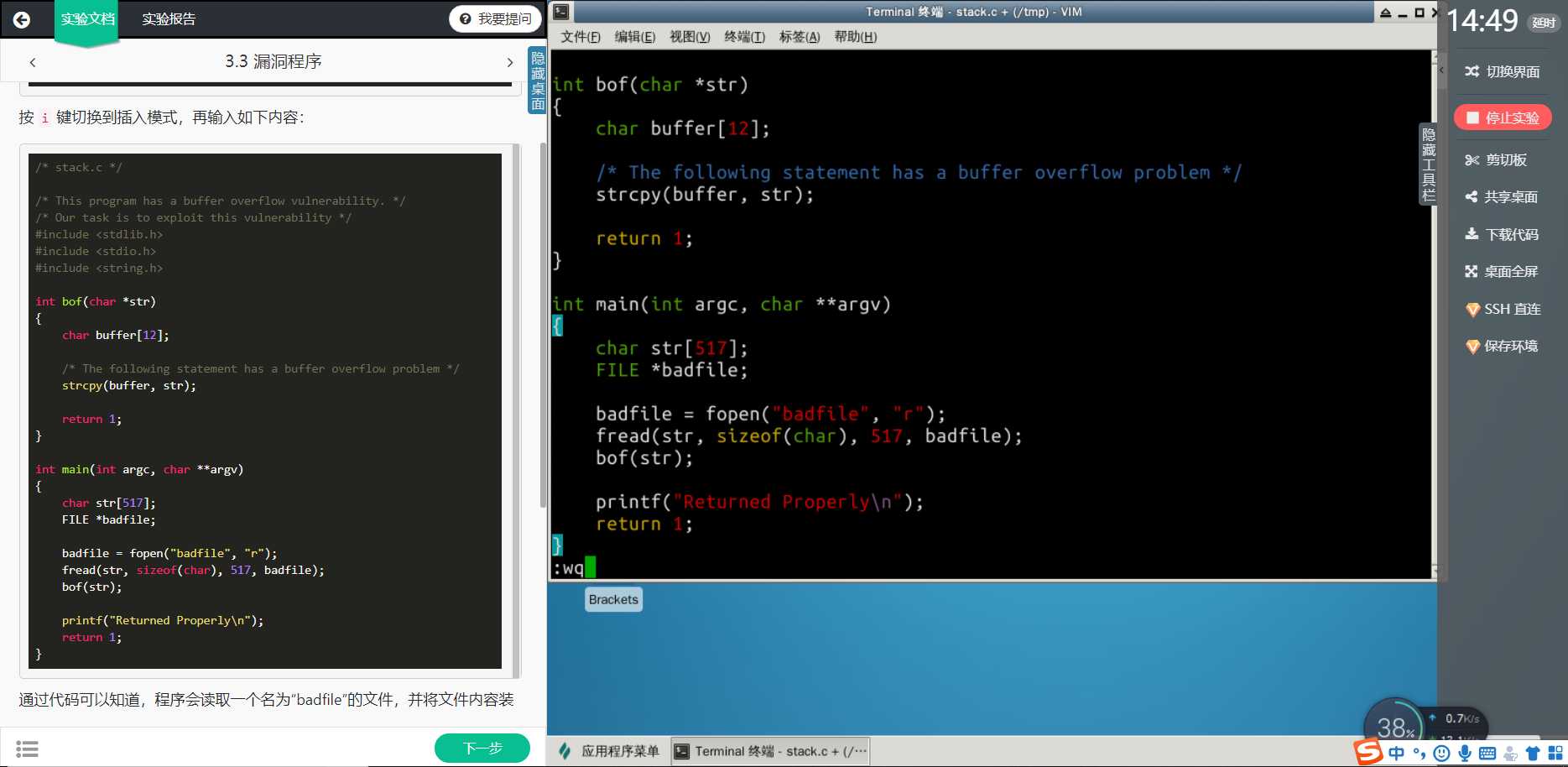Open the table-of-contents list icon
Viewport: 1568px width, 767px height.
click(27, 749)
